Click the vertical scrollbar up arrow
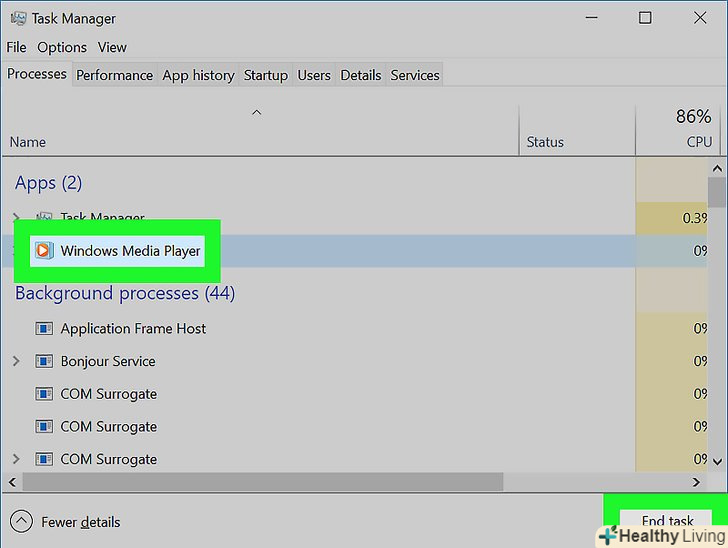Image resolution: width=728 pixels, height=548 pixels. click(717, 169)
